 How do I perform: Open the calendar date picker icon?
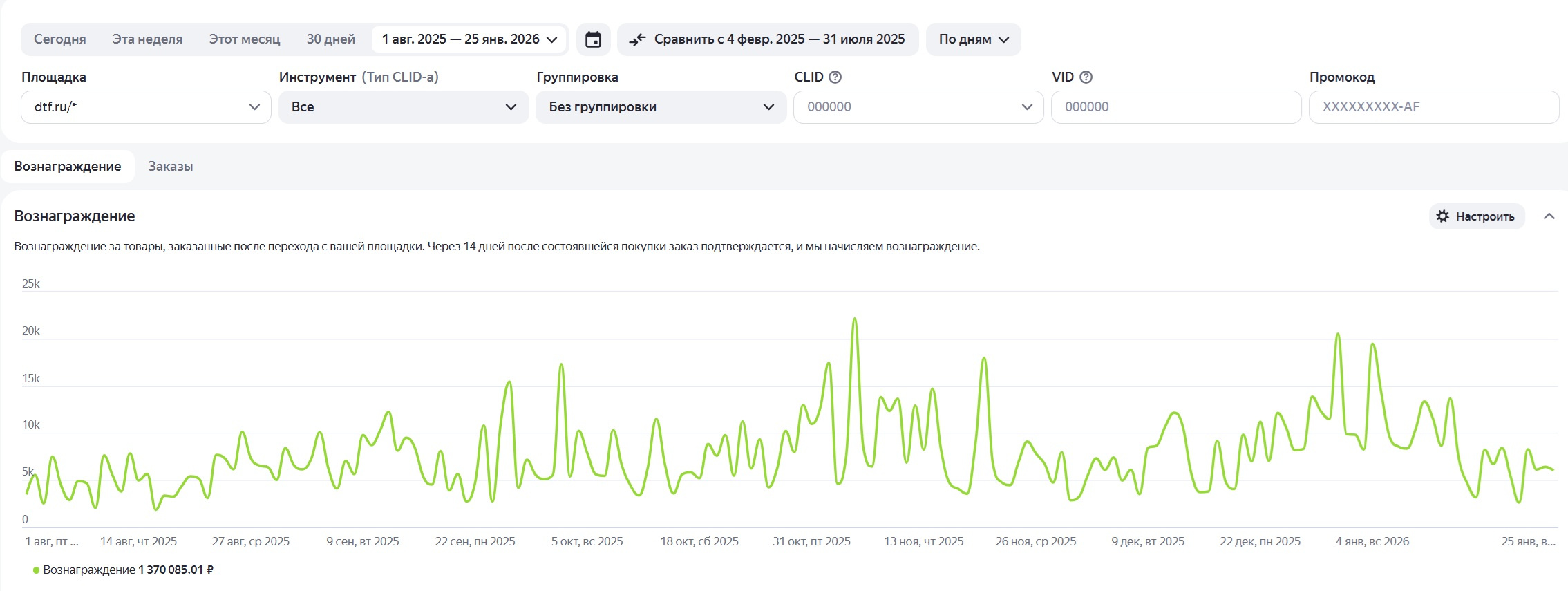[593, 39]
